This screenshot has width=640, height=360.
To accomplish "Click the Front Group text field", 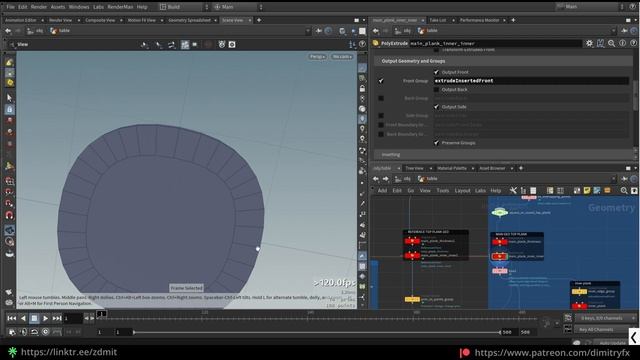I will pyautogui.click(x=531, y=81).
